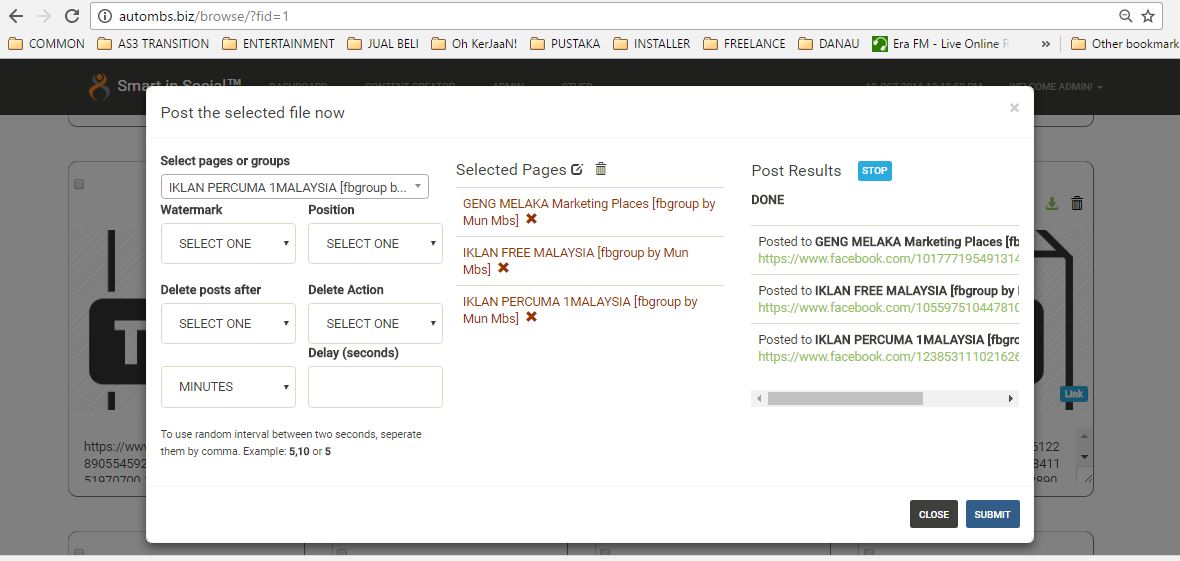Close the dialog with the X icon
Screen dimensions: 1180x561
[1014, 108]
